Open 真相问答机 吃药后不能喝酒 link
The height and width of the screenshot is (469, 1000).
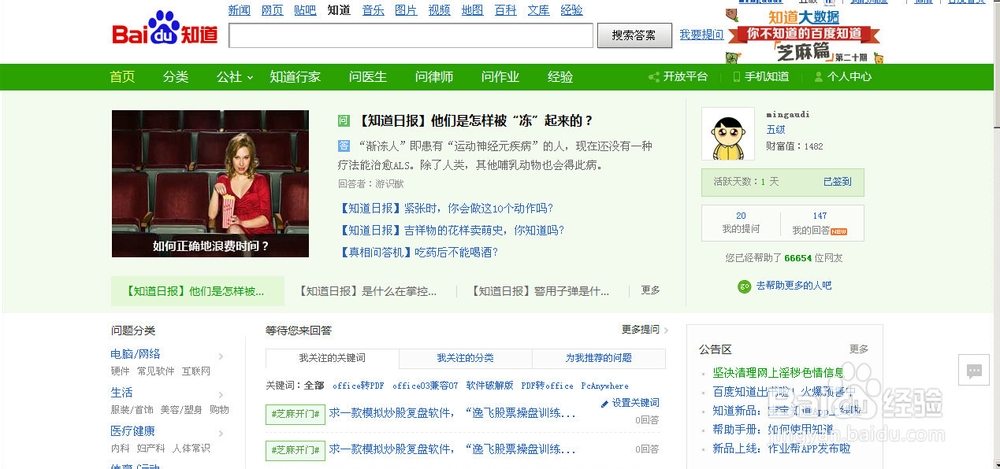(x=419, y=252)
